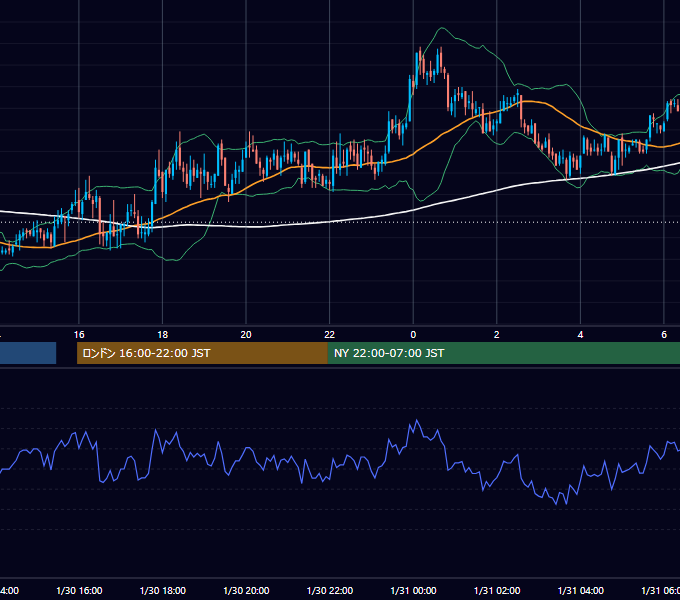Click the "18" hour label on price chart axis
Viewport: 680px width, 600px height.
point(163,335)
